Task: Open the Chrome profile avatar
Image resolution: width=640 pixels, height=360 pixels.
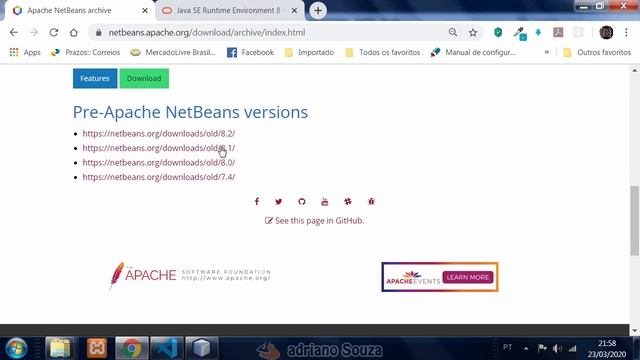Action: point(606,32)
